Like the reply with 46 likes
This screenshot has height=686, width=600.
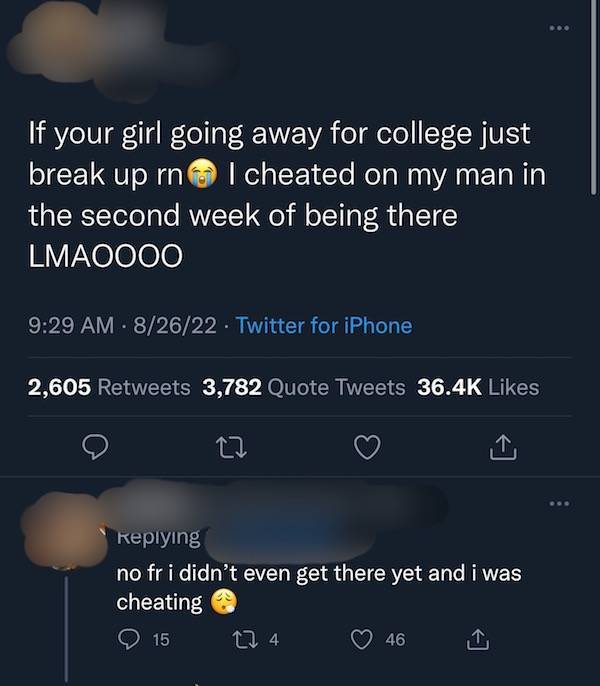(379, 639)
